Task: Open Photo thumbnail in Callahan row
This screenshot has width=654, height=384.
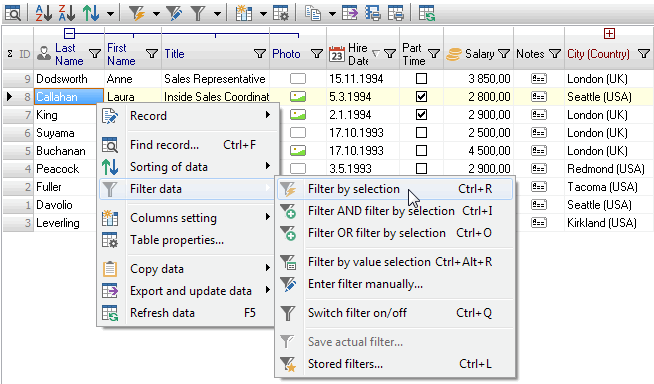Action: (298, 97)
